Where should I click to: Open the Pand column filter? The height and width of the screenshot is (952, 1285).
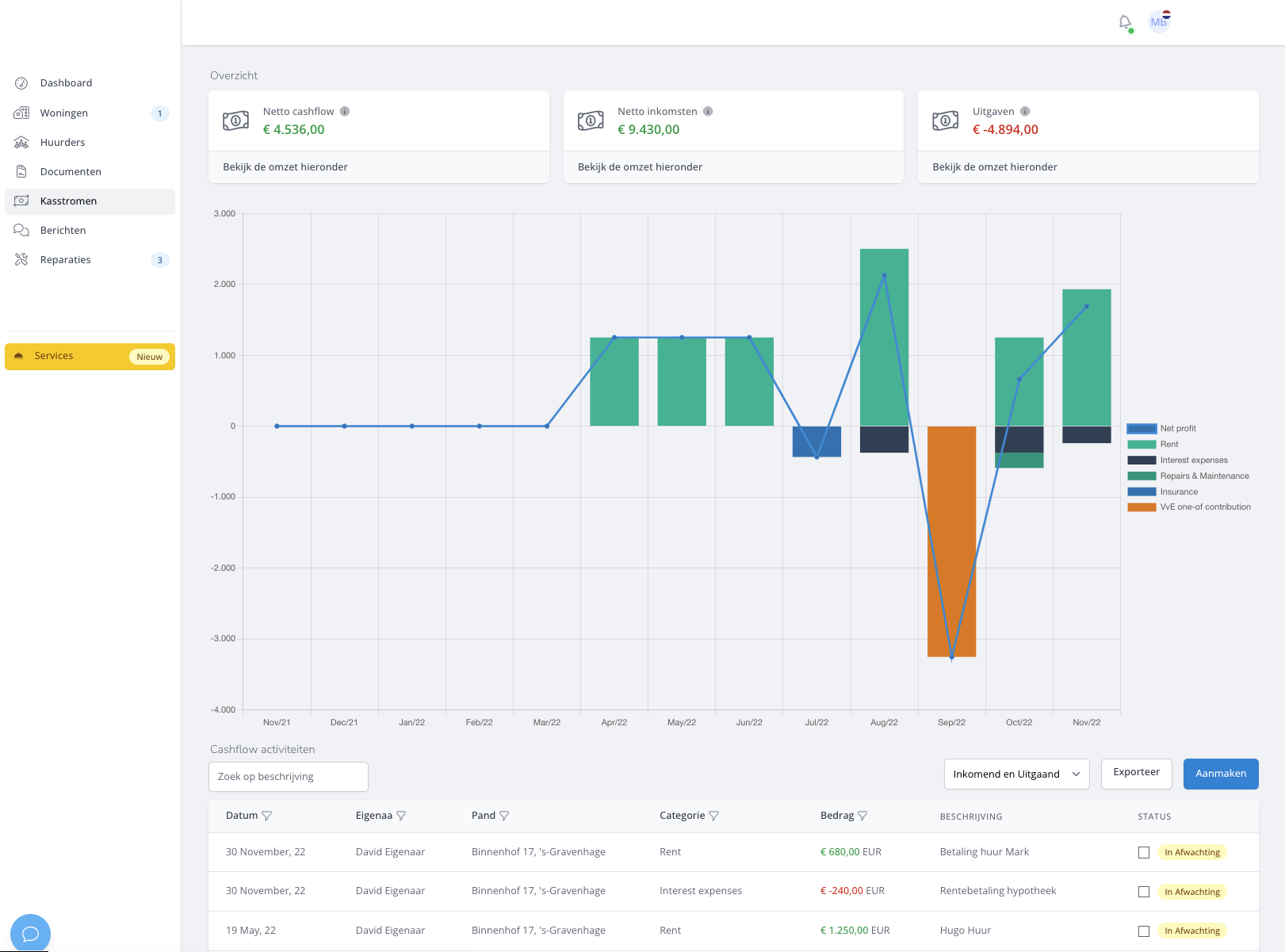coord(504,816)
